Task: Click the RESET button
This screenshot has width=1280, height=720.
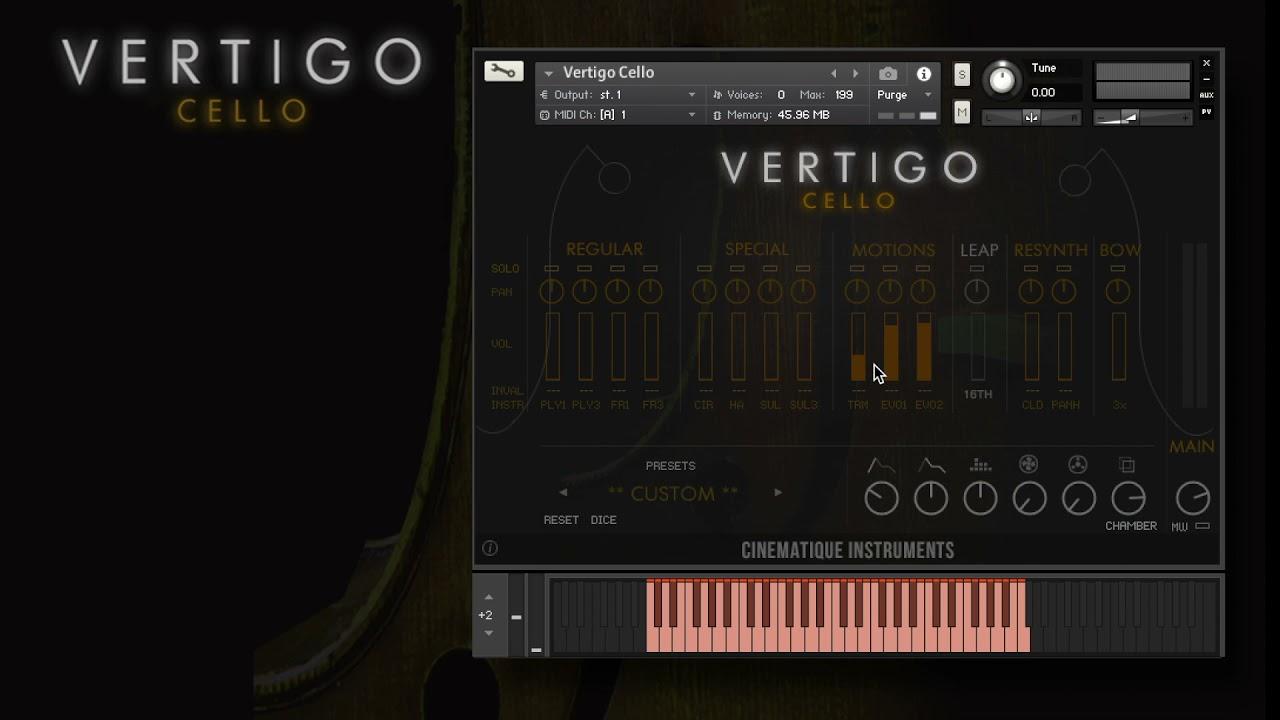Action: (x=561, y=520)
